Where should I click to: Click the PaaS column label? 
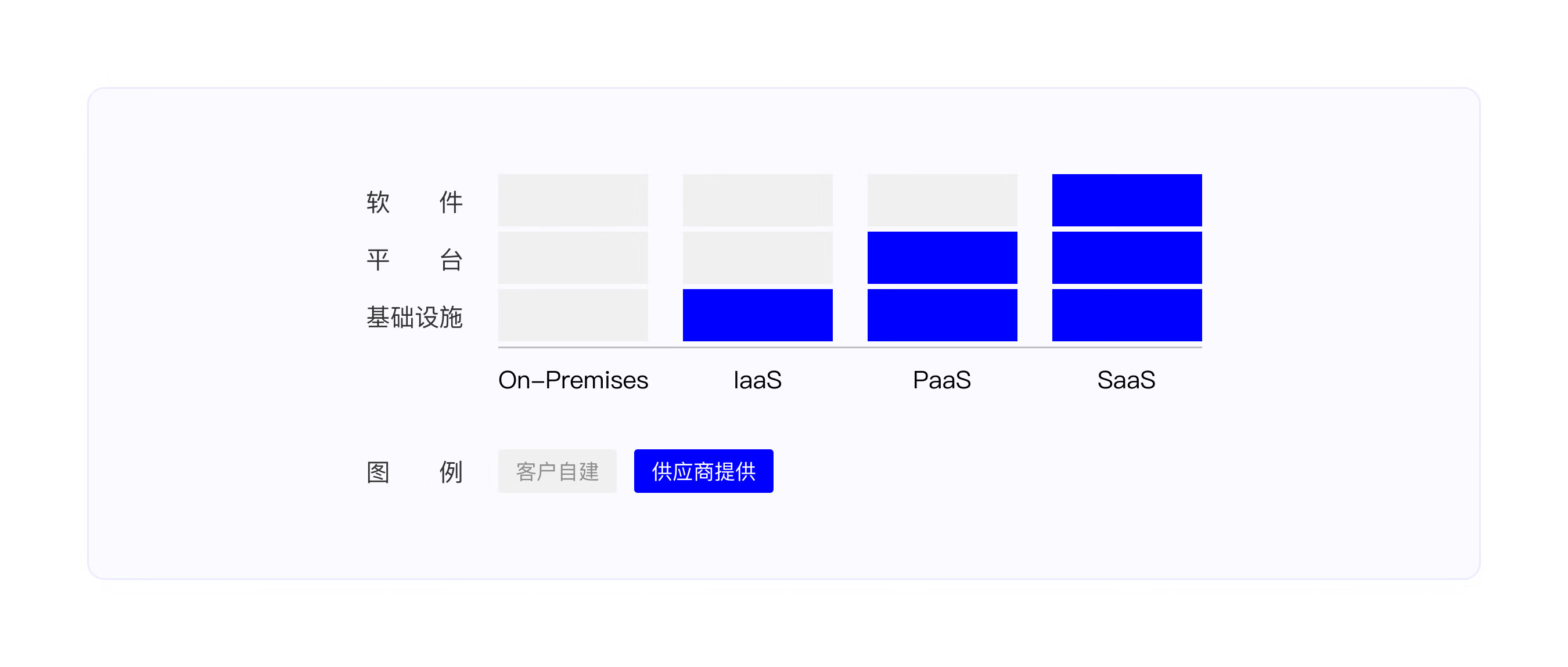click(x=943, y=380)
